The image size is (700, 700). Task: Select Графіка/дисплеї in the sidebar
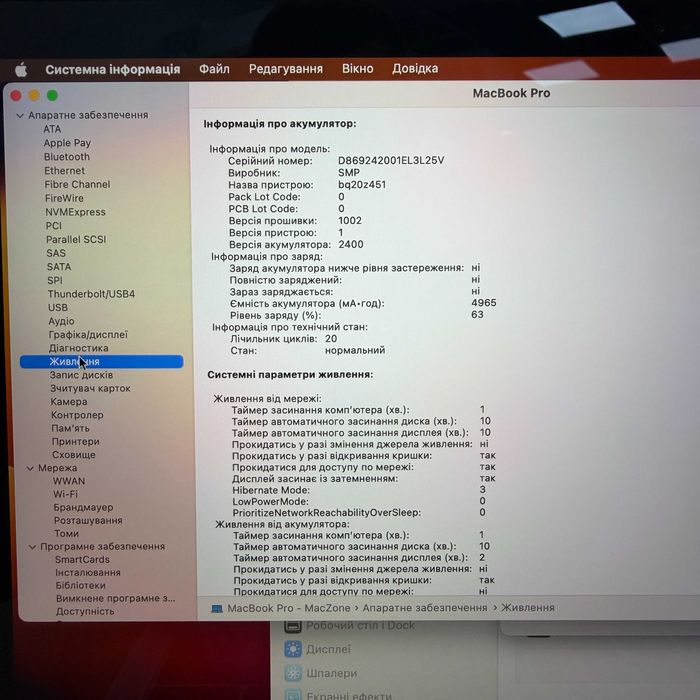click(x=88, y=335)
